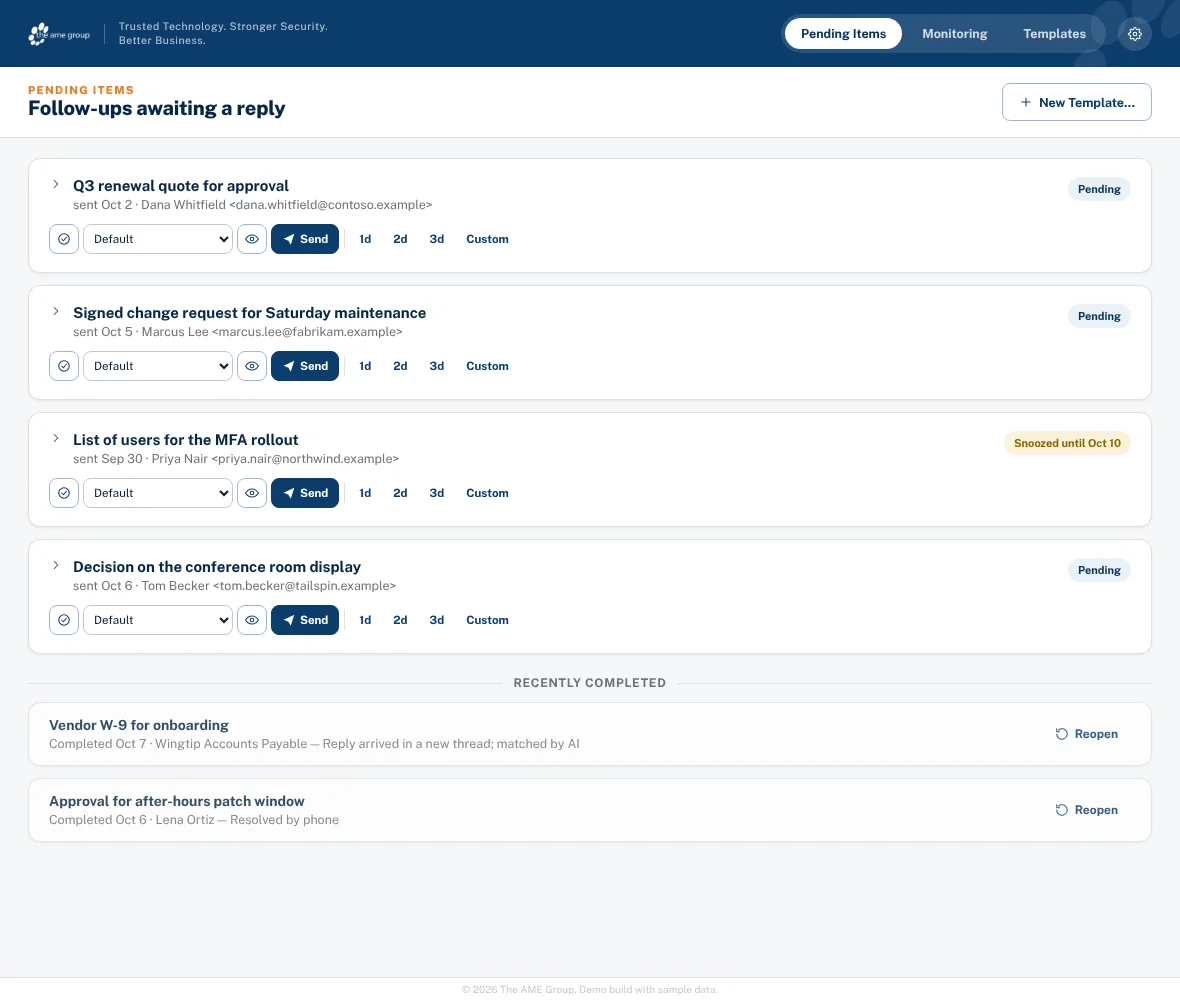Switch to the Pending Items tab
This screenshot has width=1180, height=1000.
point(843,34)
